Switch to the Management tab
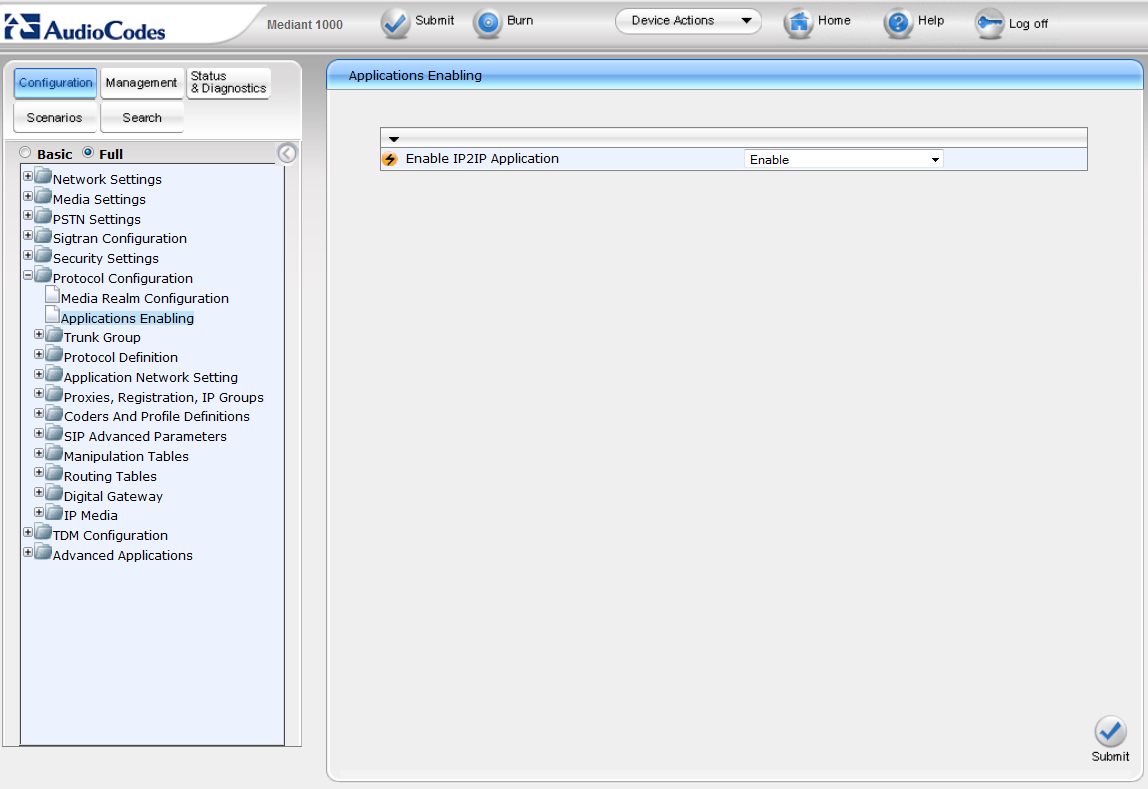1148x789 pixels. pyautogui.click(x=141, y=83)
